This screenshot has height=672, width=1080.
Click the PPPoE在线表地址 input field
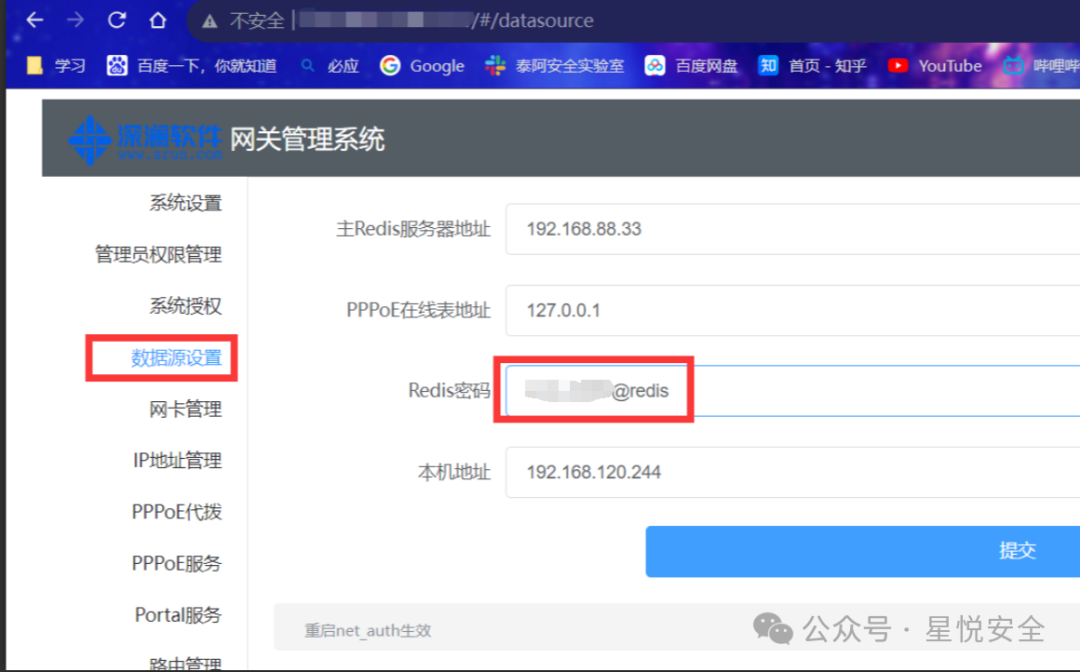pos(793,311)
